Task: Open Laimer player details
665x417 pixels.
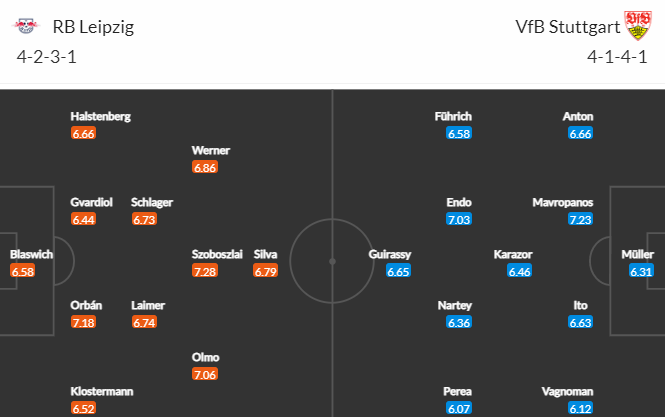Action: click(148, 305)
